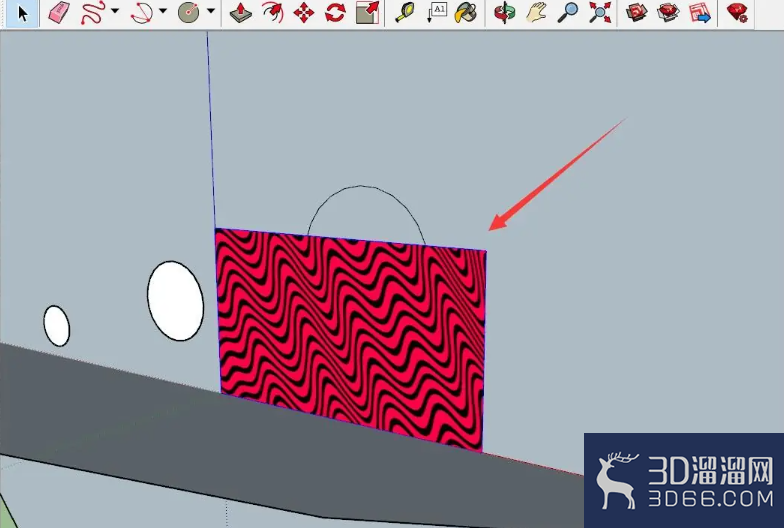Select the Circle shape tool
Viewport: 784px width, 528px height.
point(188,12)
